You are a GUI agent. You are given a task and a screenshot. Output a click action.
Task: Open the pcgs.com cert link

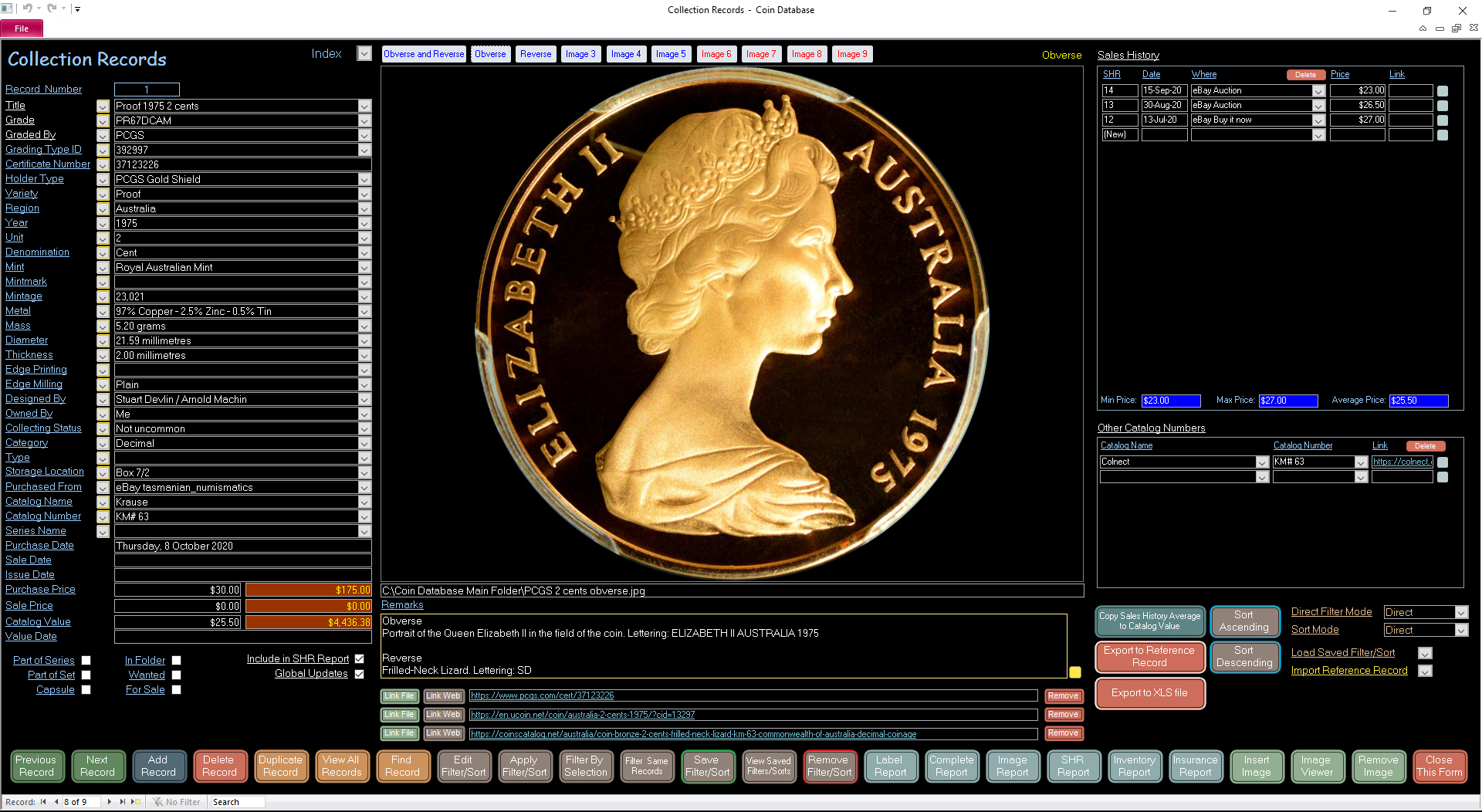pyautogui.click(x=542, y=696)
